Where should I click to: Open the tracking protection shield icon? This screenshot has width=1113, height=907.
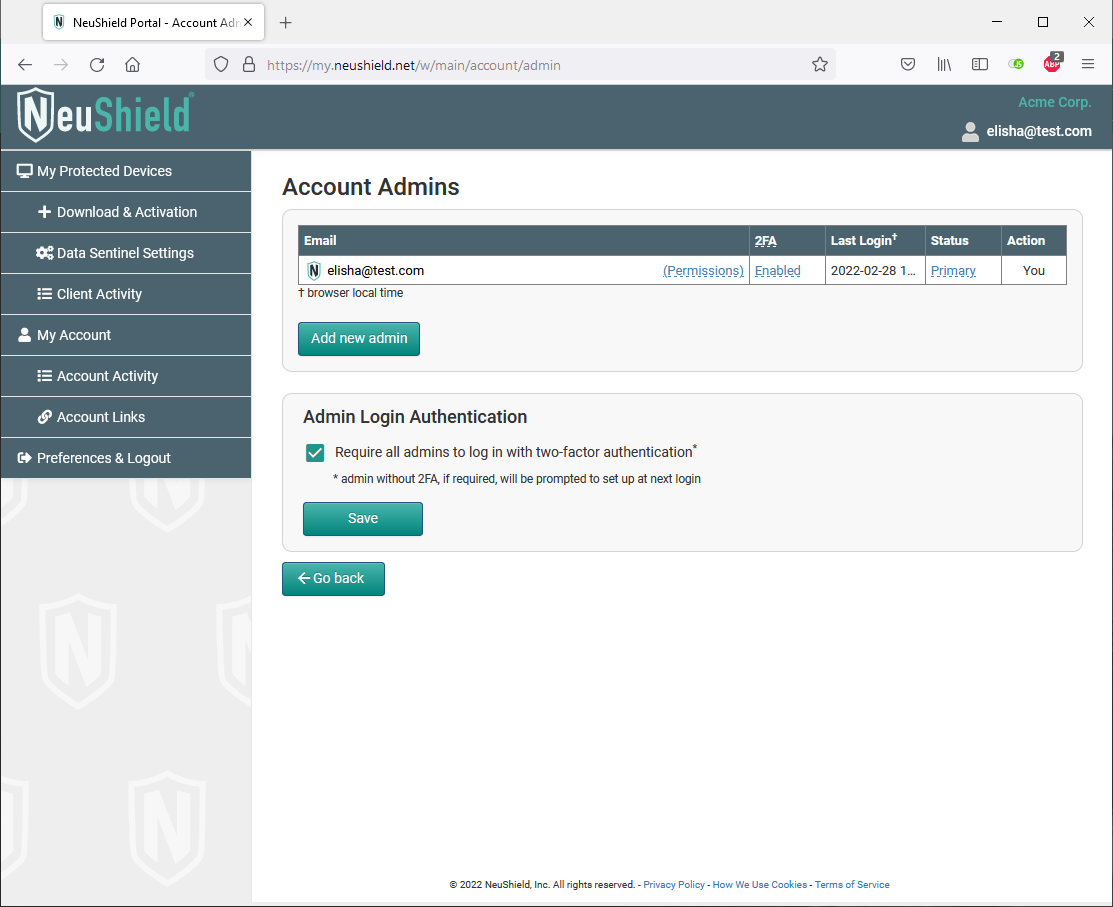pos(221,65)
